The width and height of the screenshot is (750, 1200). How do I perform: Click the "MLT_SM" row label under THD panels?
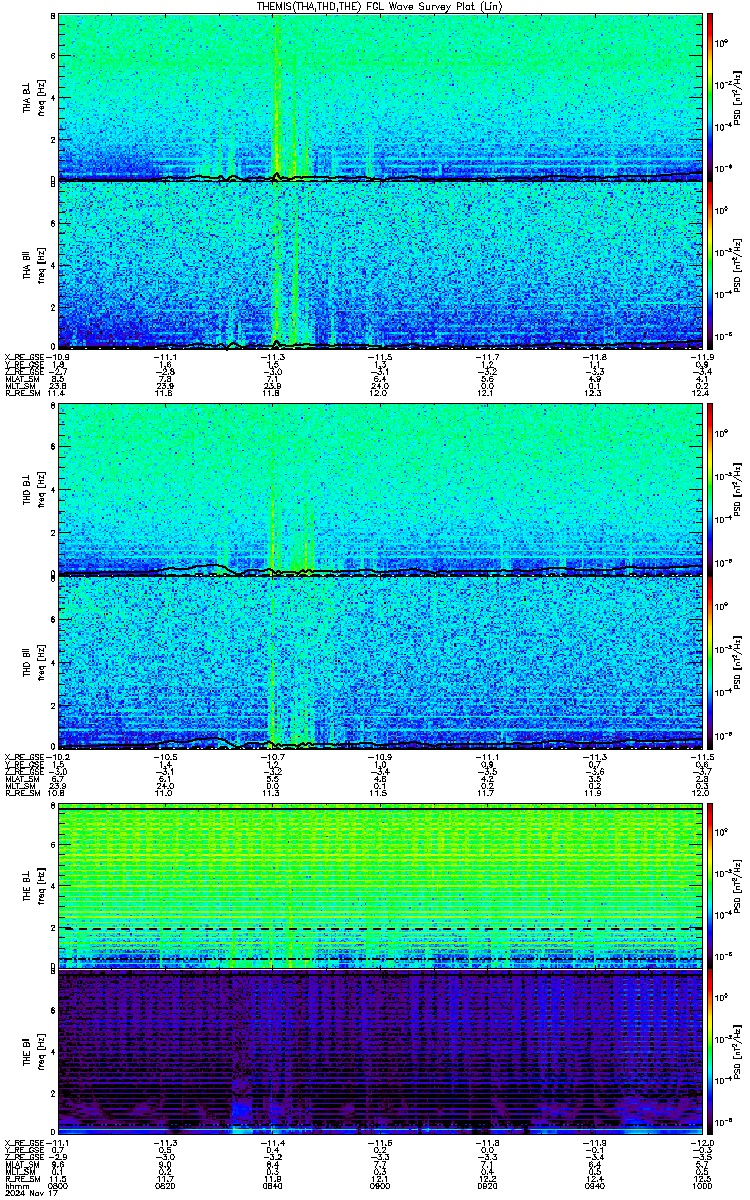(19, 787)
